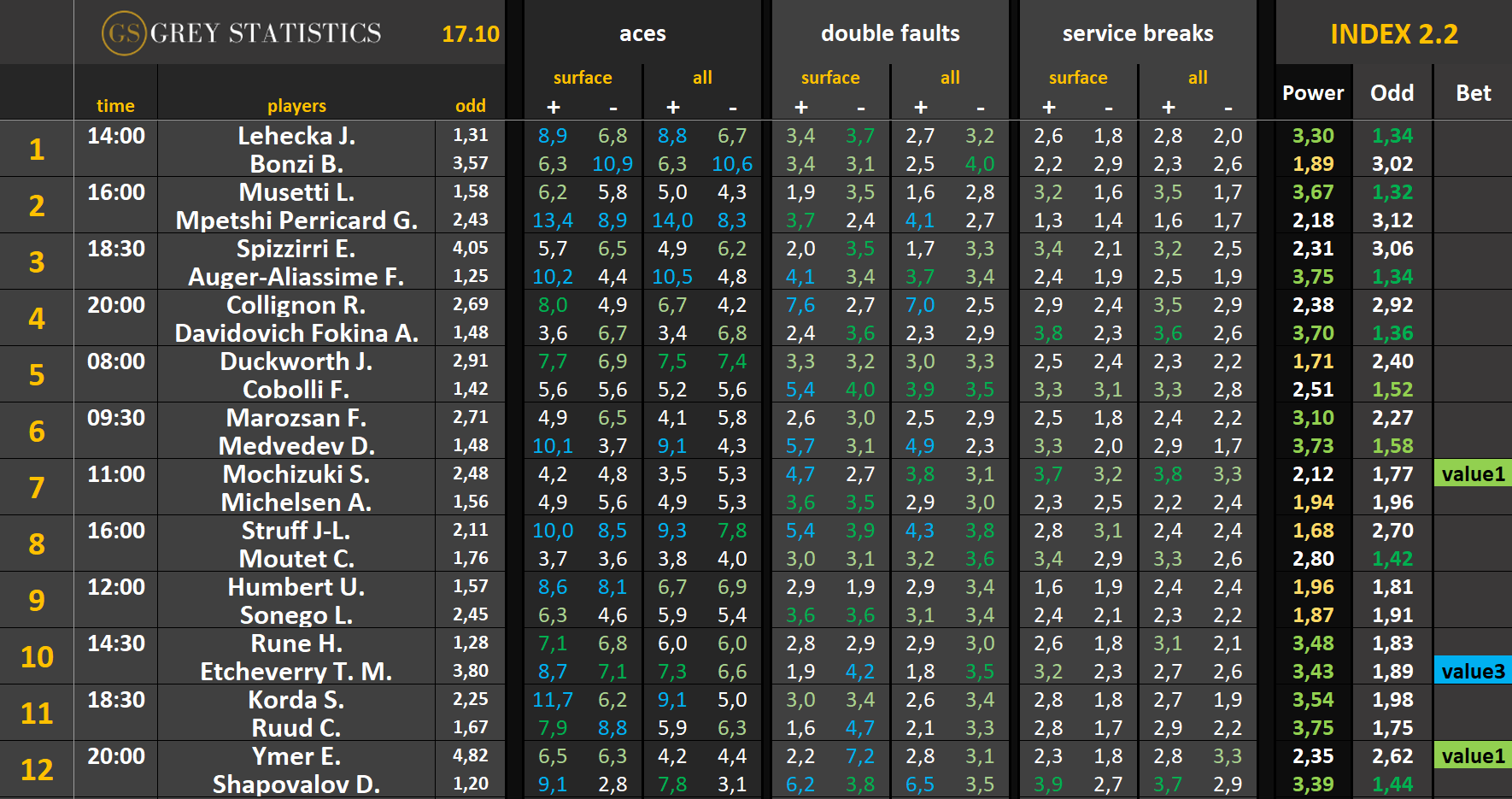1512x799 pixels.
Task: Click the GS circular logo icon
Action: [124, 33]
